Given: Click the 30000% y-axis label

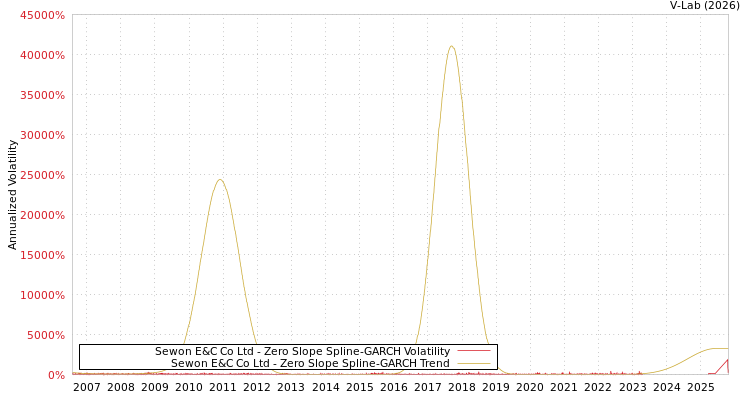Looking at the screenshot, I should [x=42, y=135].
